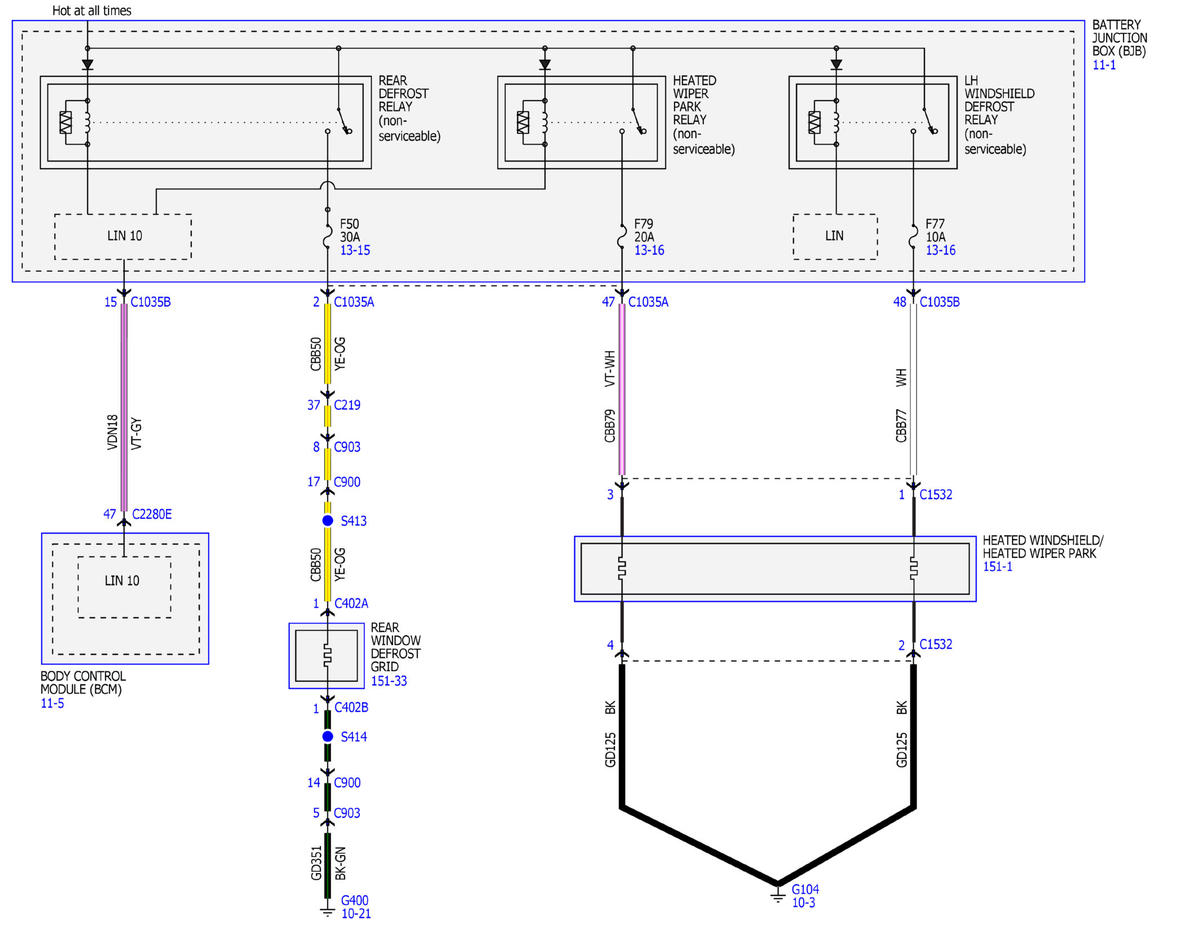Select the S413 splice label
Screen dimensions: 1200x927
point(354,521)
